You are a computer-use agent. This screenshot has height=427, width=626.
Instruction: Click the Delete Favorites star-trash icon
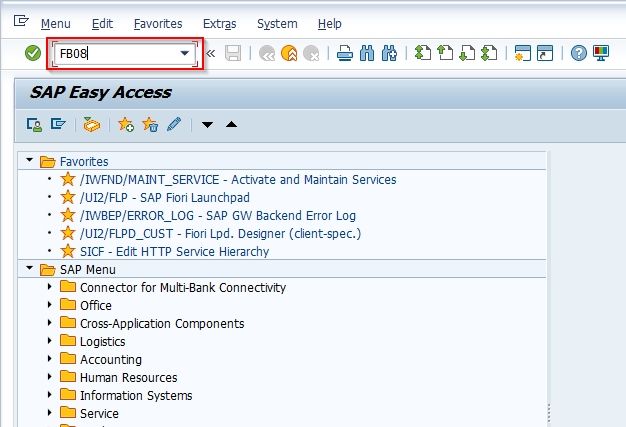151,125
